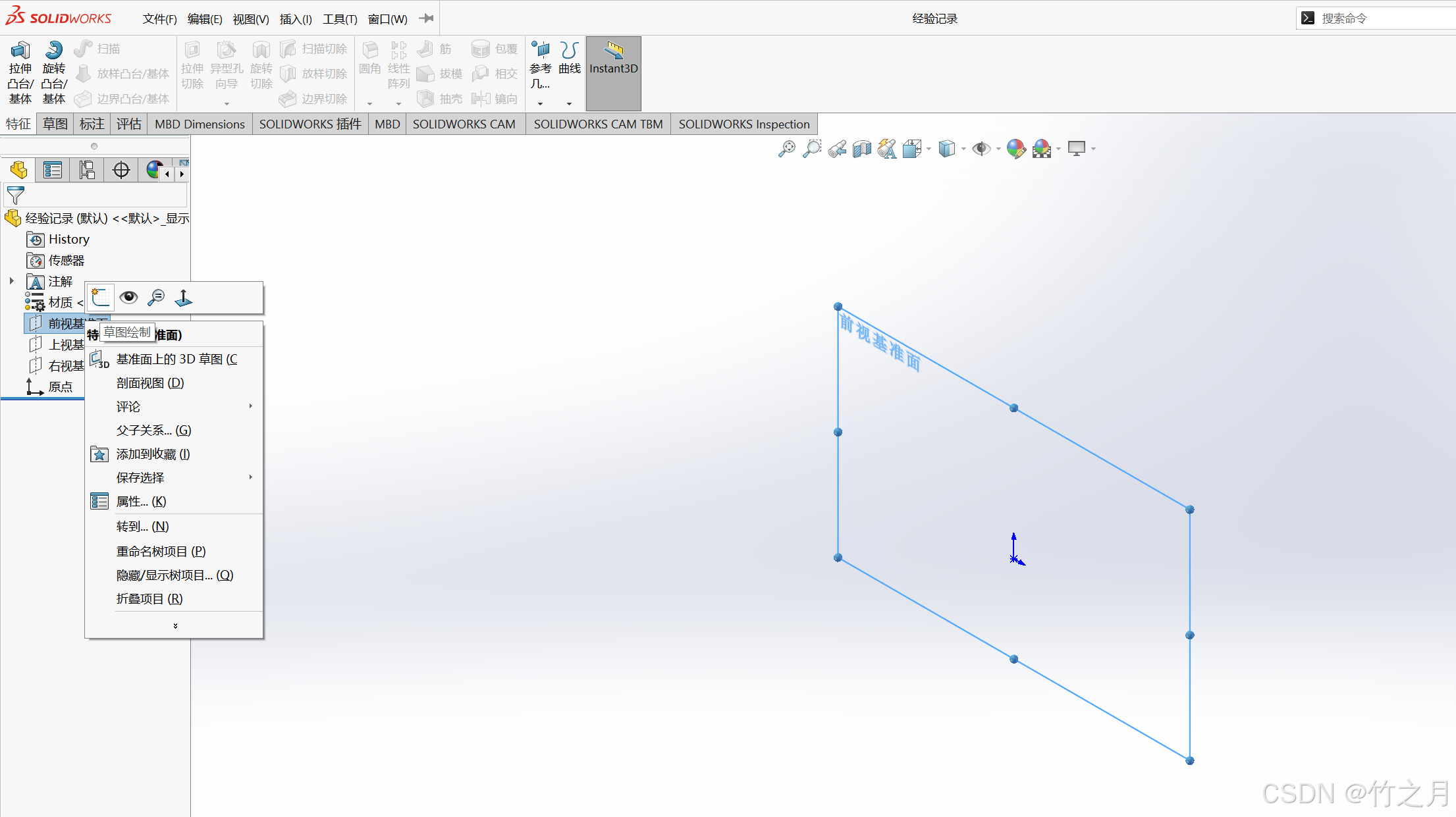Open the Reference Geometry (参考几何体) dropdown arrow
This screenshot has width=1456, height=817.
(x=540, y=104)
